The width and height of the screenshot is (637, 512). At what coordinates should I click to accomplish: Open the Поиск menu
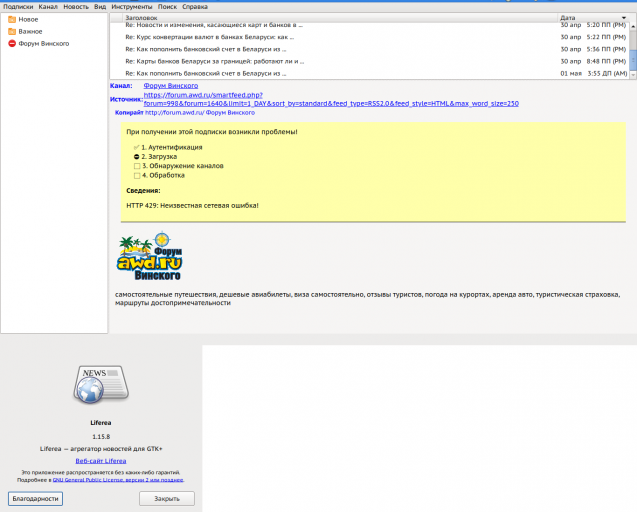[x=167, y=7]
